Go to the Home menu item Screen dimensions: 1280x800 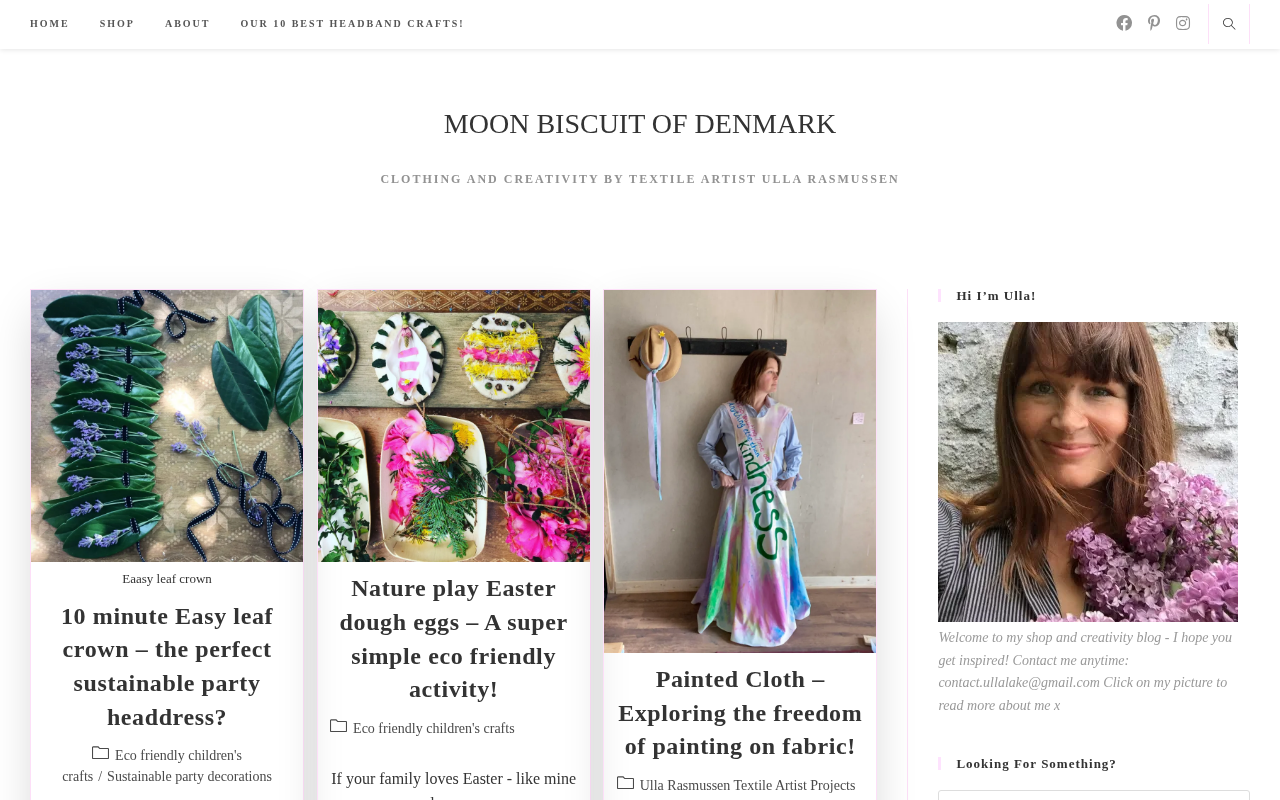coord(49,24)
